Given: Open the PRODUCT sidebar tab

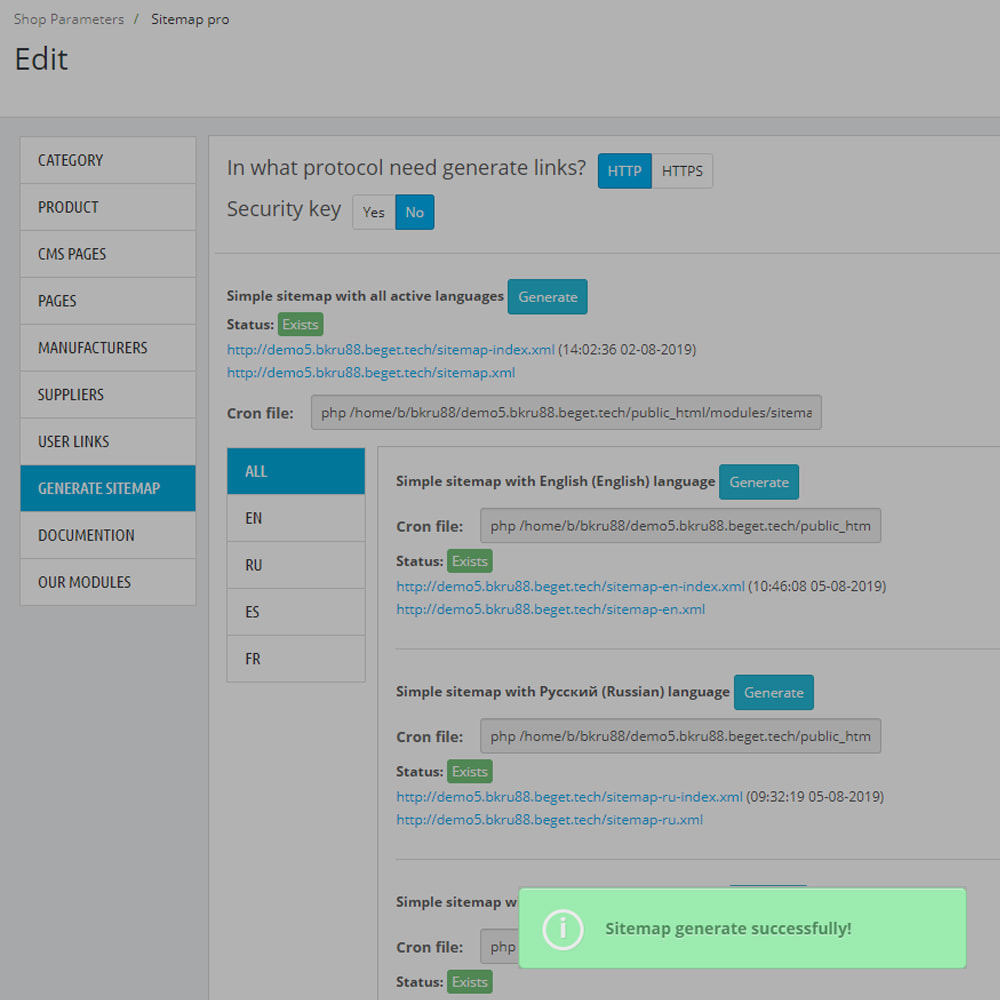Looking at the screenshot, I should click(108, 207).
